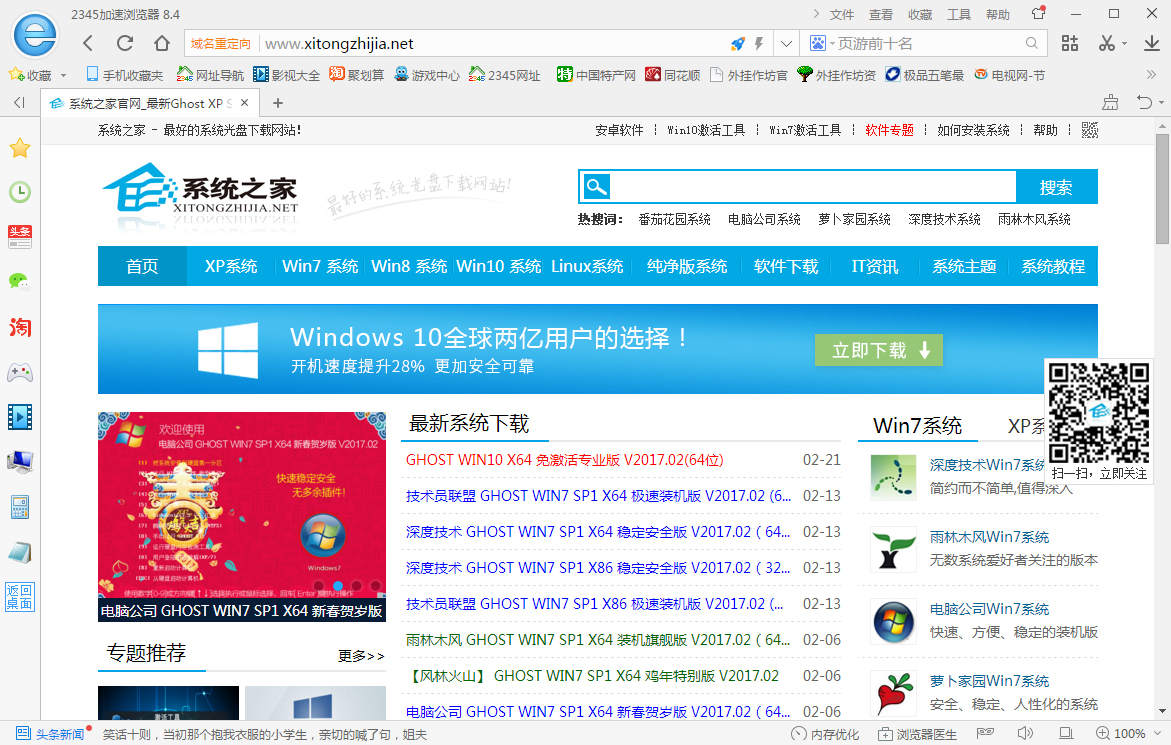Click the sidebar favorites star icon
This screenshot has width=1171, height=745.
tap(19, 148)
